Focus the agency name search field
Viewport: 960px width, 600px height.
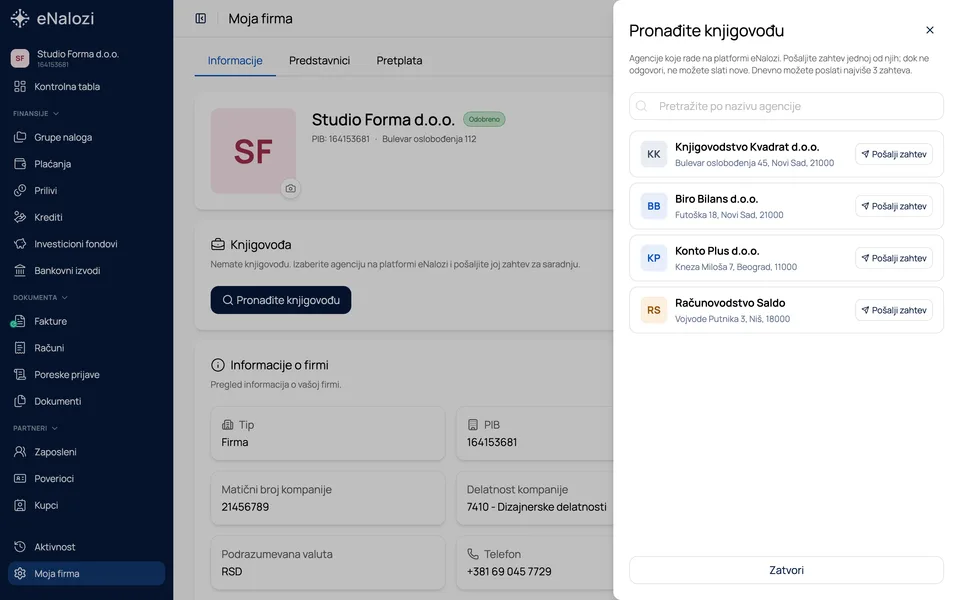pyautogui.click(x=786, y=107)
